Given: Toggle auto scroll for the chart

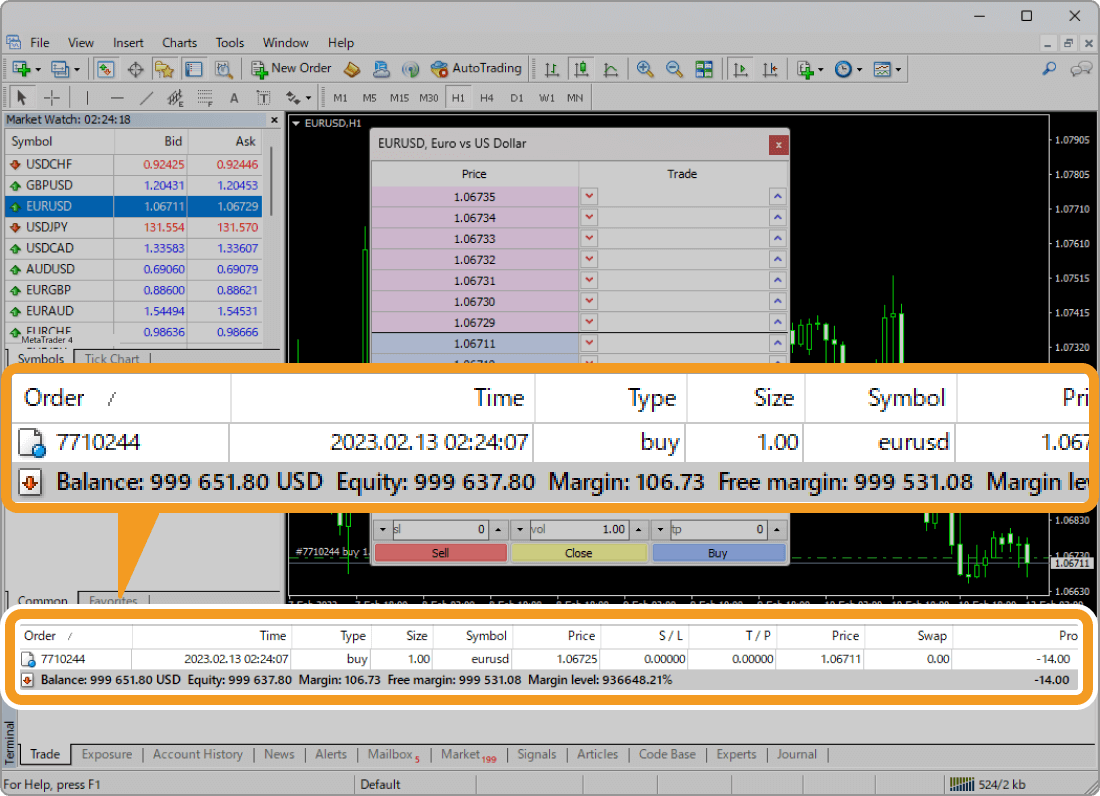Looking at the screenshot, I should (x=741, y=68).
